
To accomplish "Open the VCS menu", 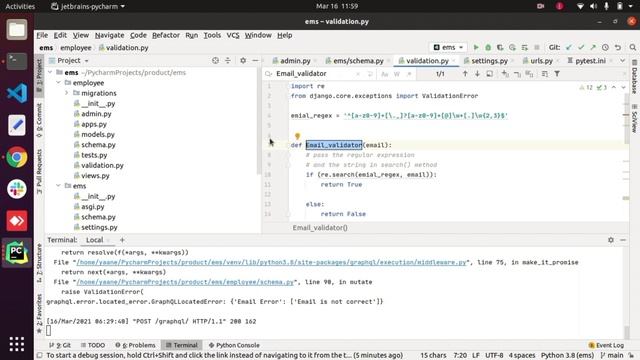I will pos(233,35).
